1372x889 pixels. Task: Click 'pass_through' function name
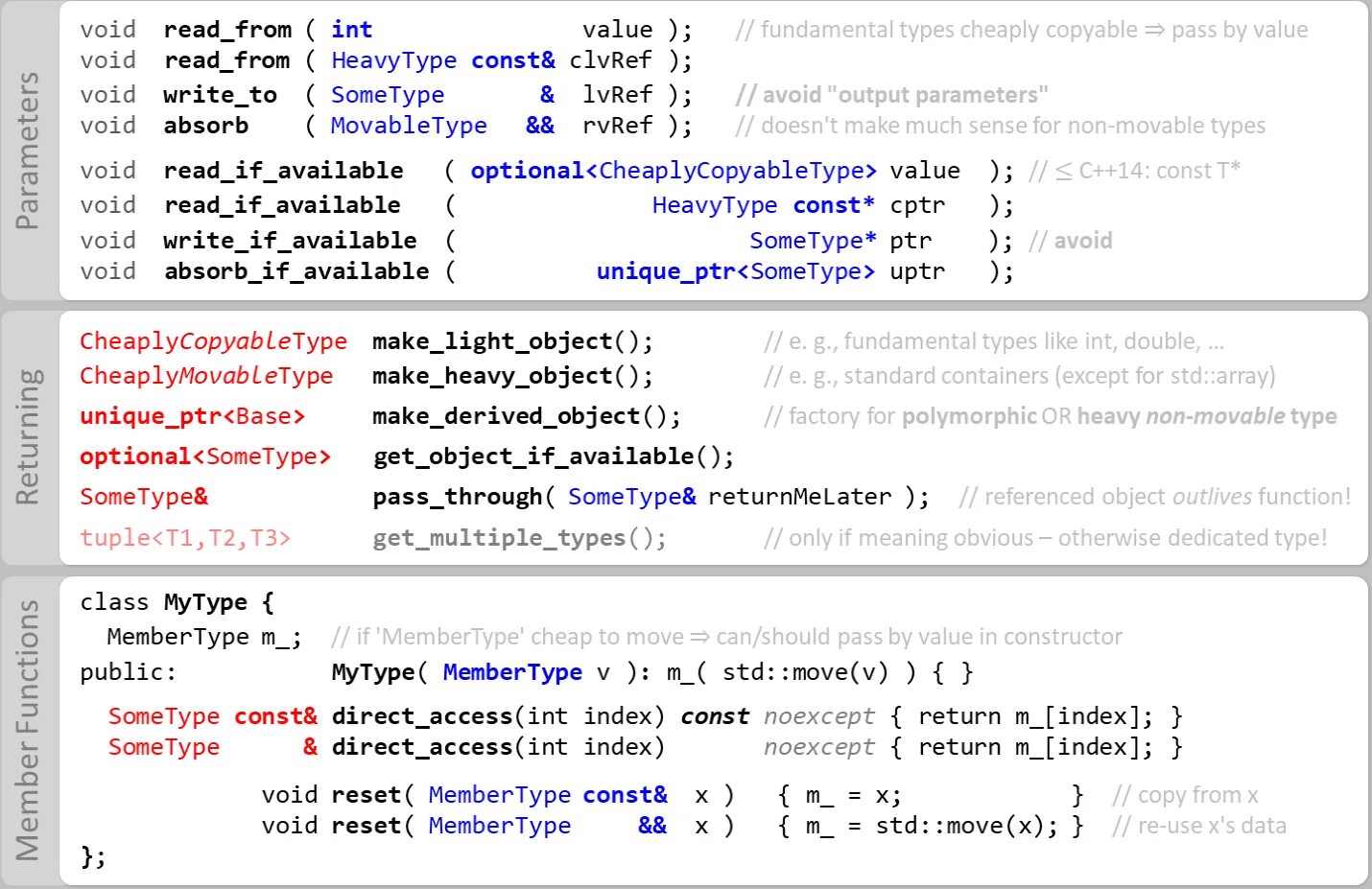coord(458,497)
